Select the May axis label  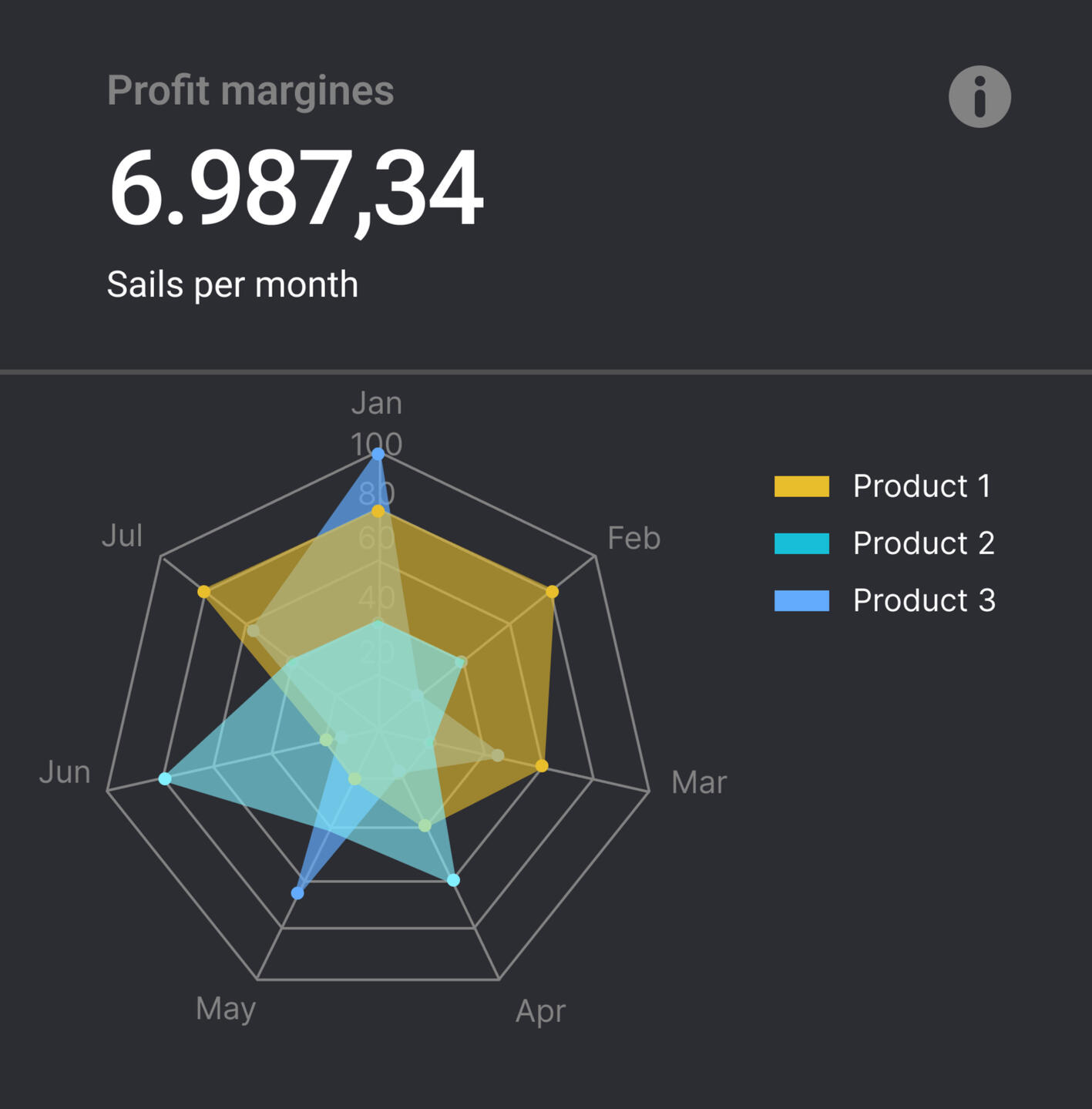(x=226, y=1008)
